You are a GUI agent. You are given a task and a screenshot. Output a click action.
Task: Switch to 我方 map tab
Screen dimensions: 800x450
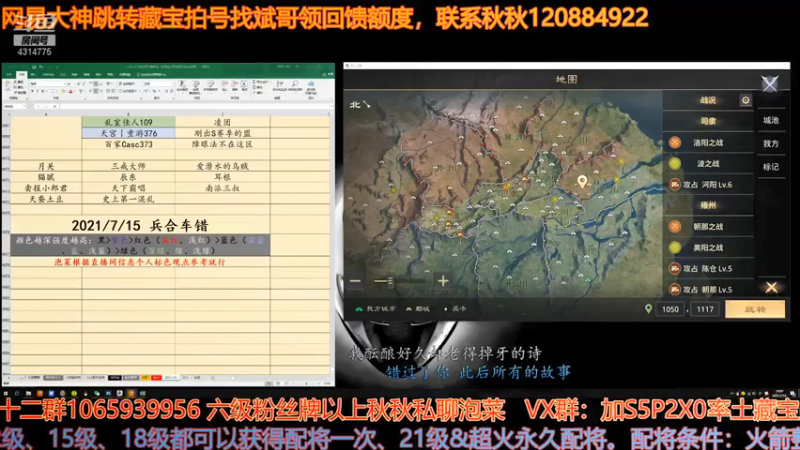tap(770, 144)
